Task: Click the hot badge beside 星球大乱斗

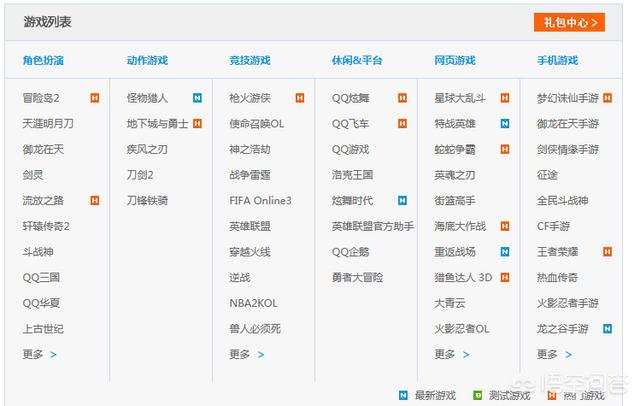Action: tap(504, 98)
